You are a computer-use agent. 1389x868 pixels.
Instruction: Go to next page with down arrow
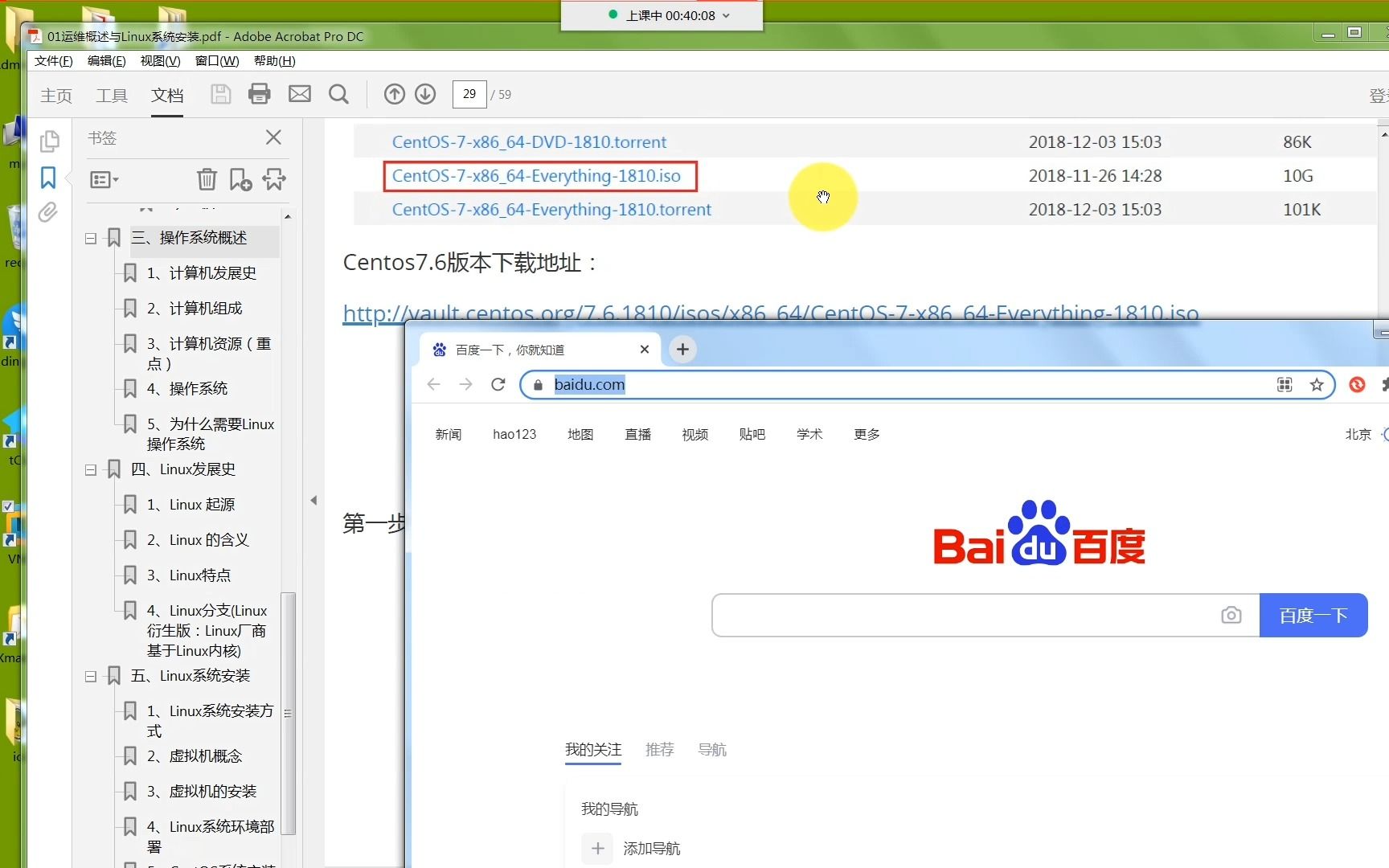pos(425,94)
